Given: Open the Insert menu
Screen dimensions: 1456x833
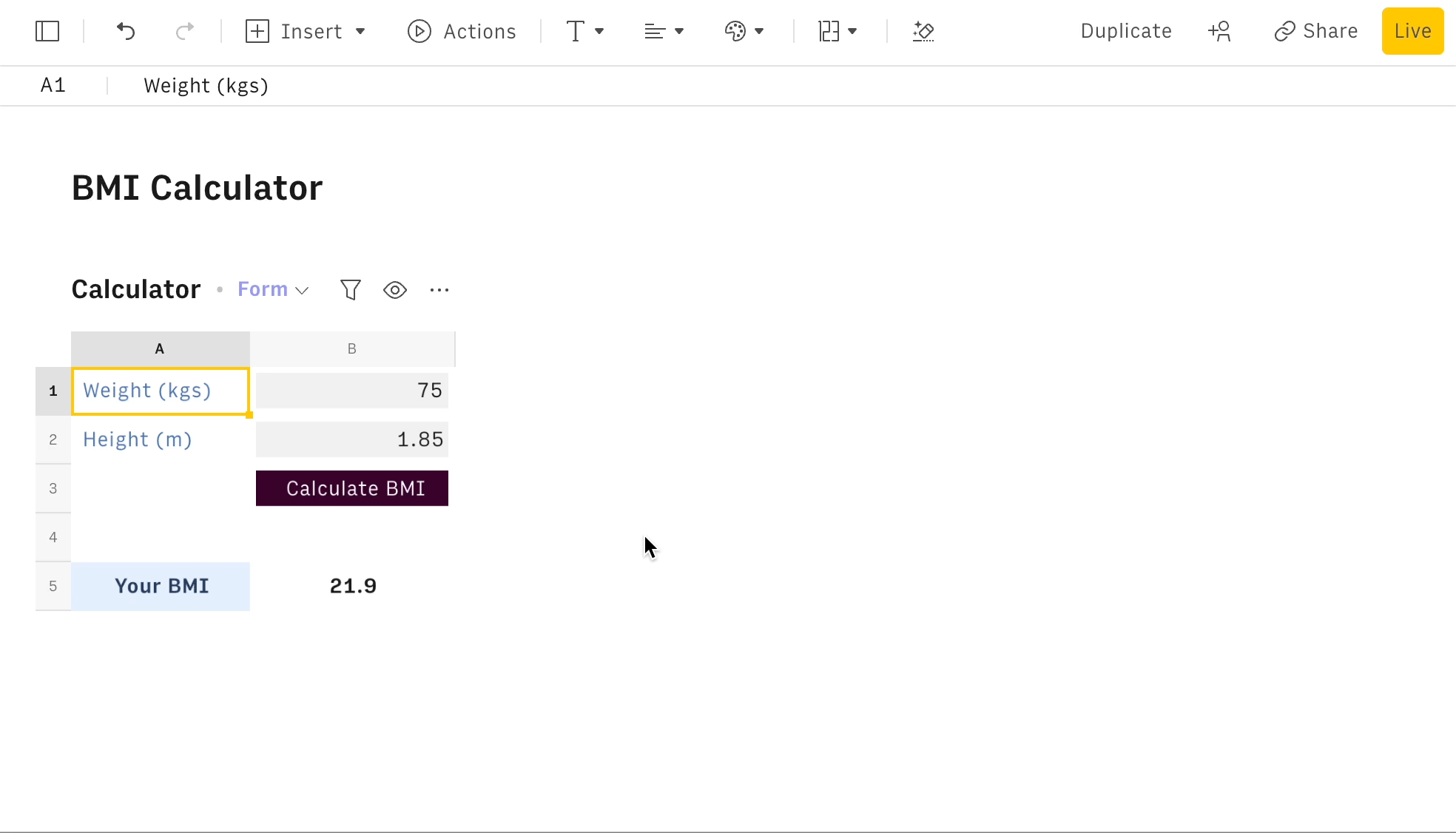Looking at the screenshot, I should coord(306,31).
